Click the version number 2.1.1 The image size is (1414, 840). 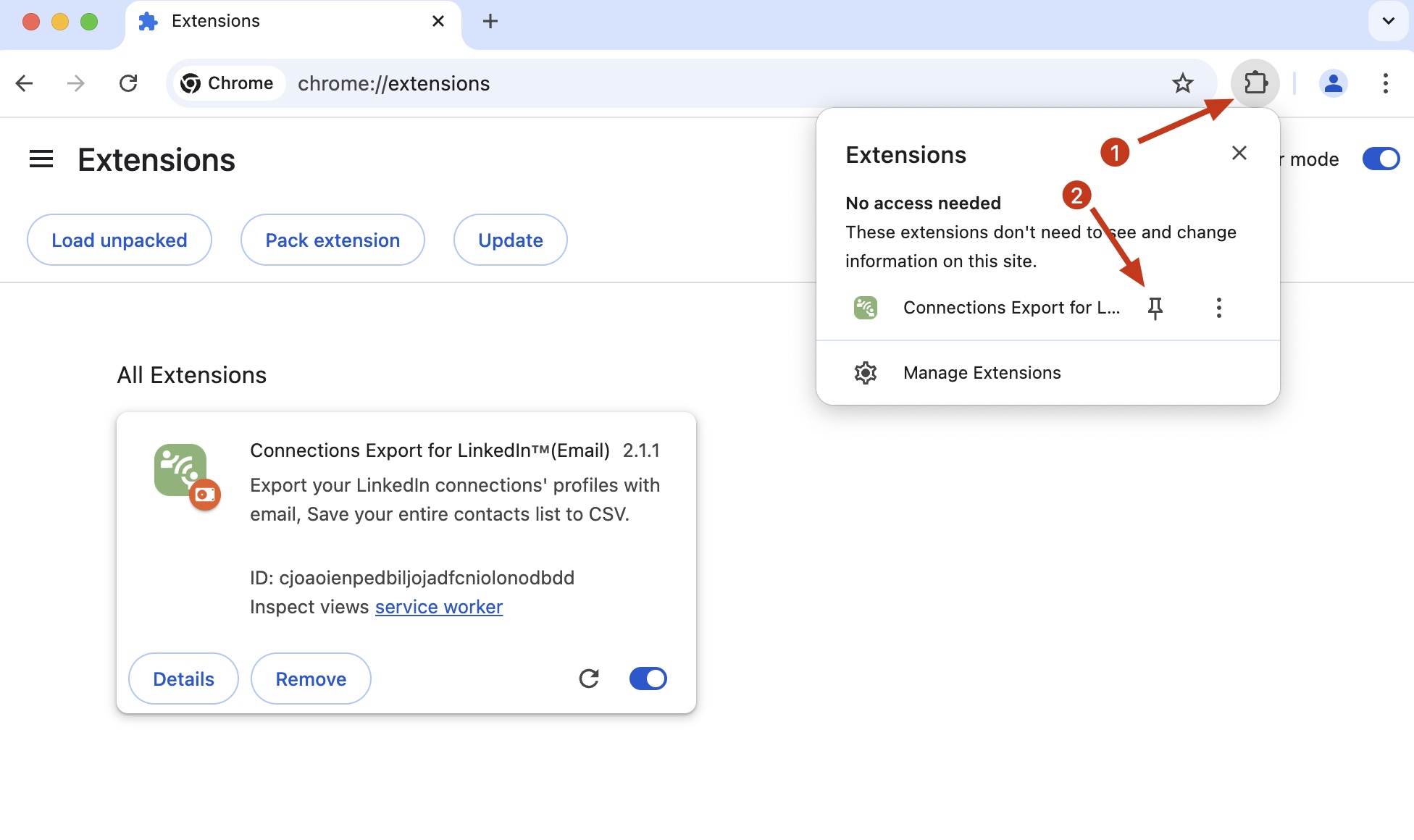pos(642,450)
